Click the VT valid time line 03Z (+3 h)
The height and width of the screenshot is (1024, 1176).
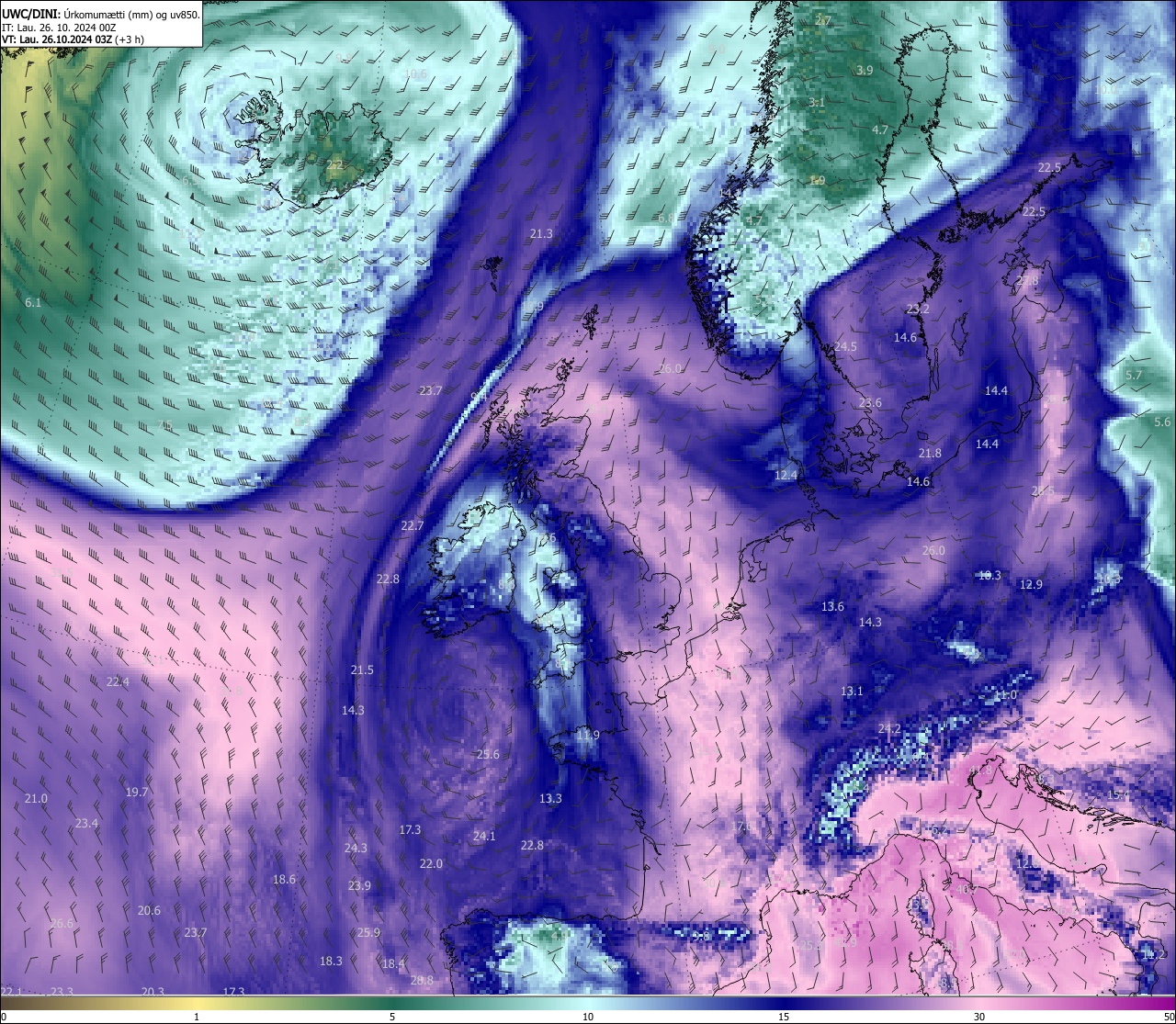tap(73, 39)
